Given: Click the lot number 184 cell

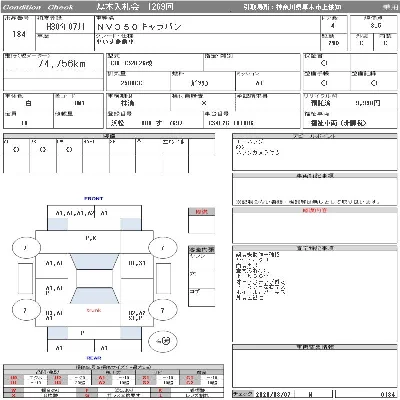Looking at the screenshot, I should [x=19, y=34].
